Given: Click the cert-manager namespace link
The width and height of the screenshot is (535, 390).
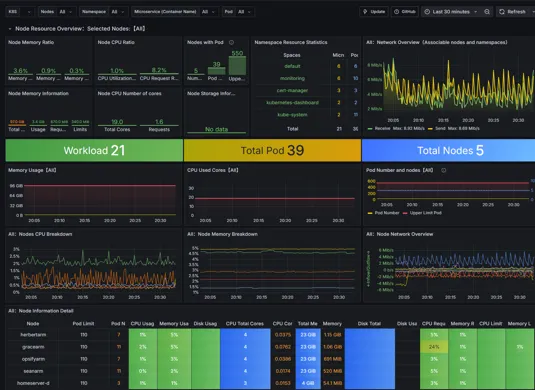Looking at the screenshot, I should click(292, 90).
